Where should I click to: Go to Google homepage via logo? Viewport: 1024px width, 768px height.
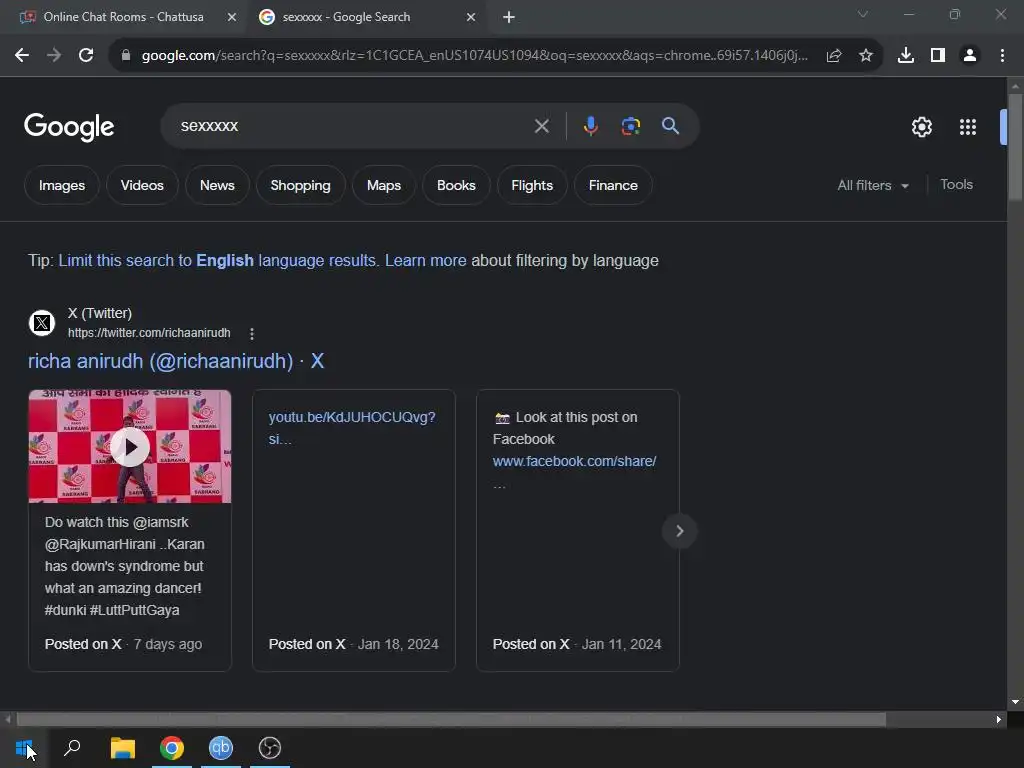click(x=69, y=127)
